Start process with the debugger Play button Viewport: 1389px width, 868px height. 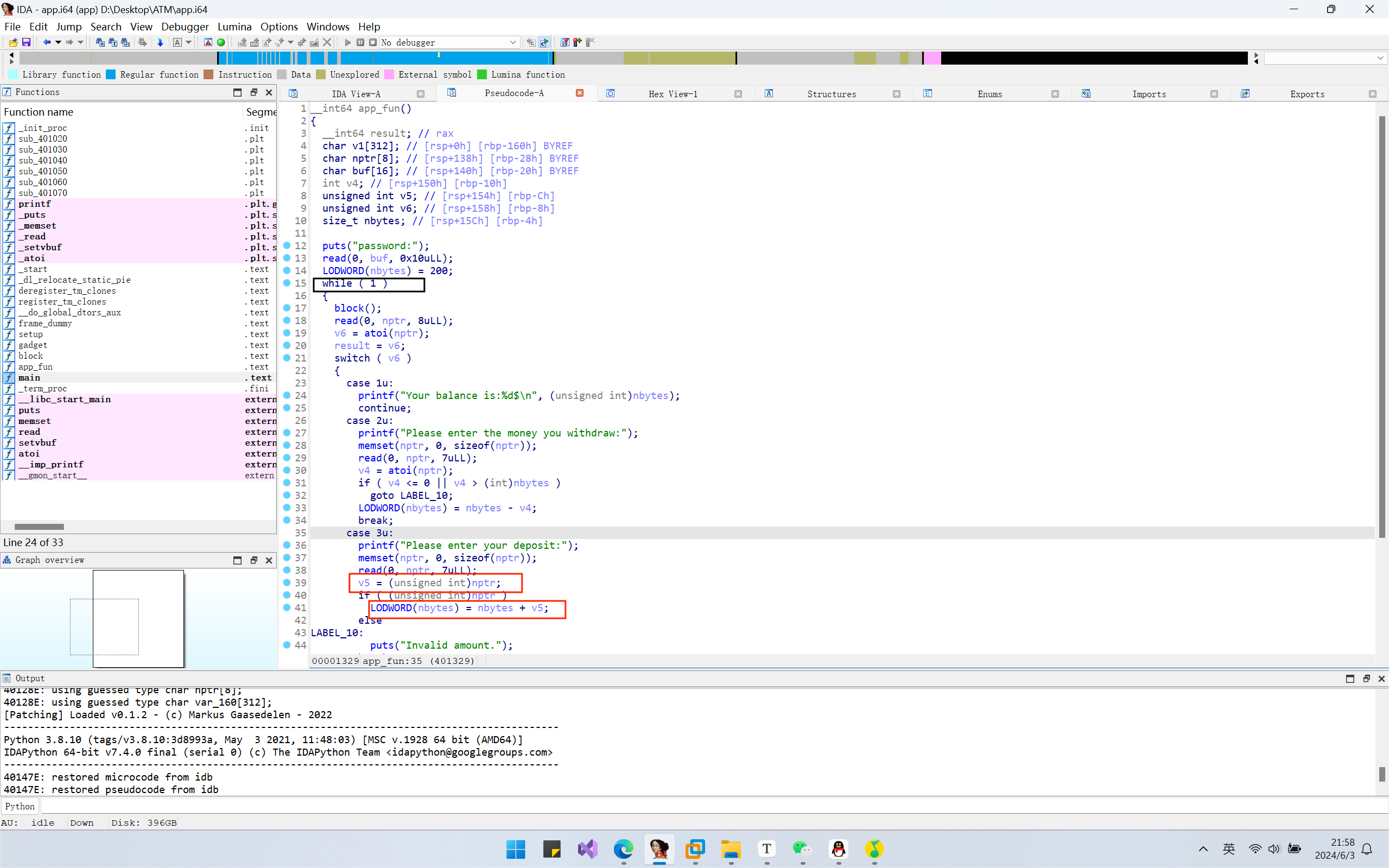(348, 42)
